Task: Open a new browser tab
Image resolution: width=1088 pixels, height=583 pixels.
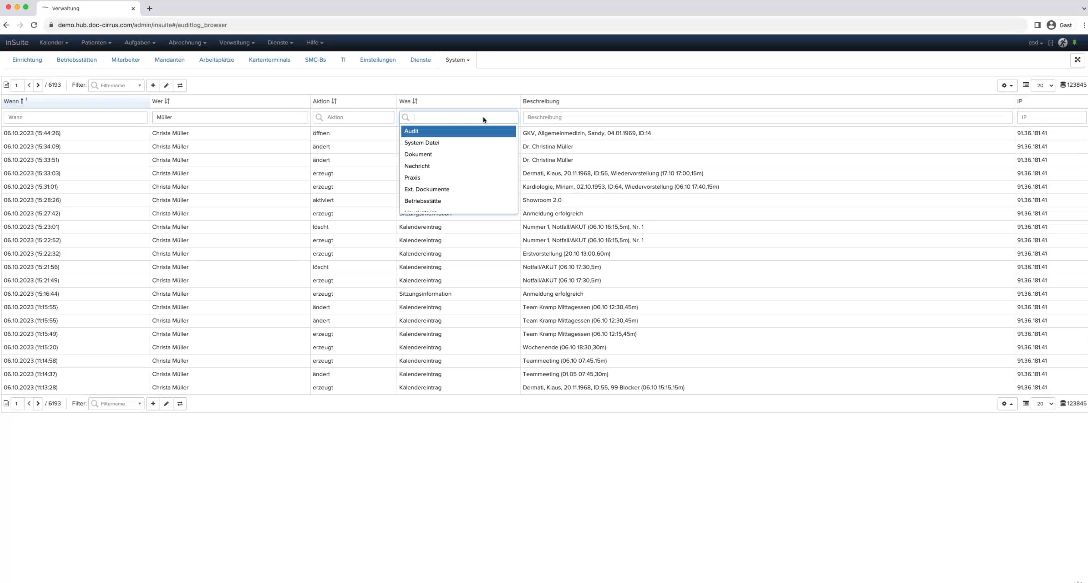Action: 149,8
